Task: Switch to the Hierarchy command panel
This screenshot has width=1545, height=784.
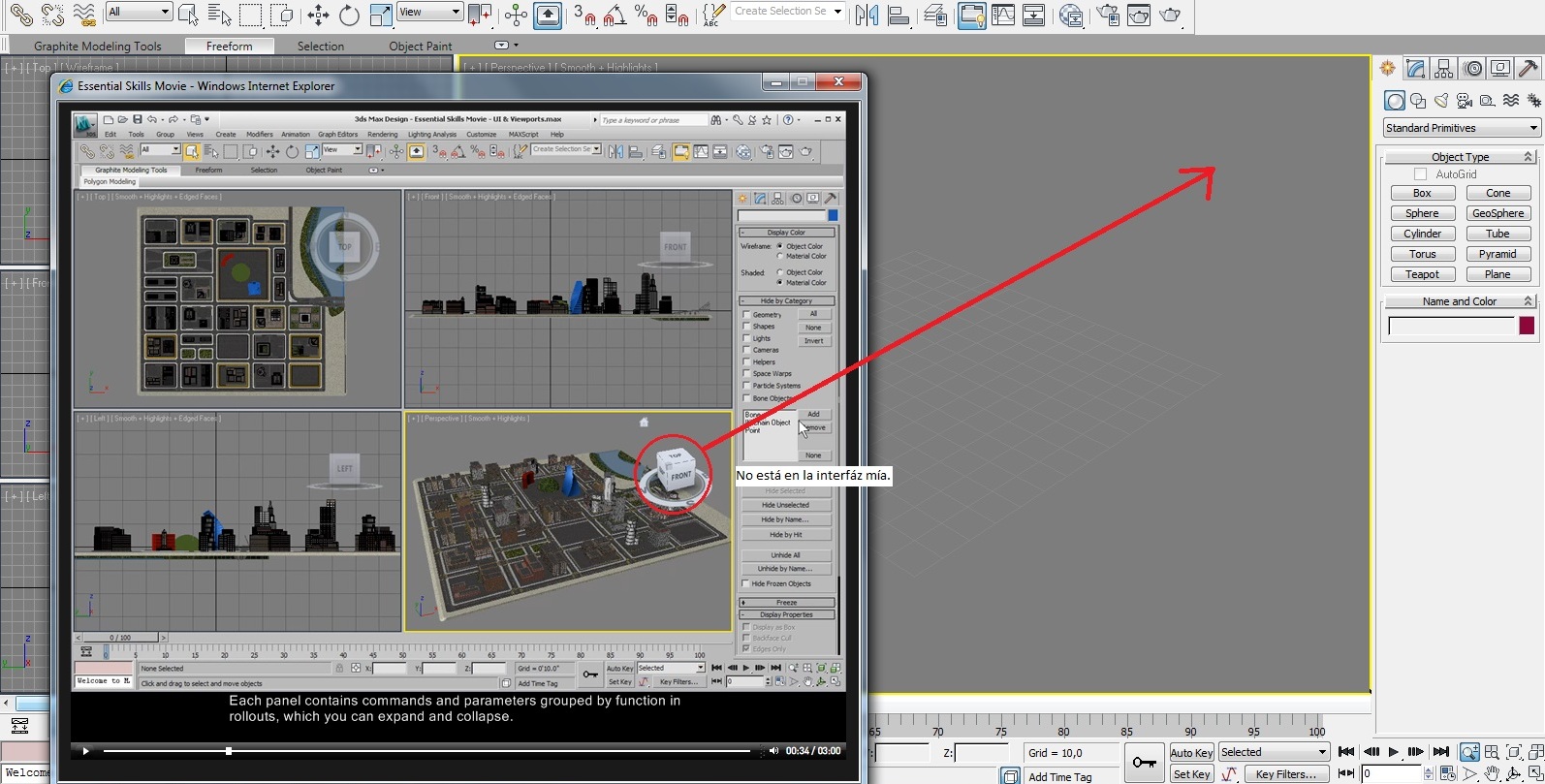Action: (1444, 68)
